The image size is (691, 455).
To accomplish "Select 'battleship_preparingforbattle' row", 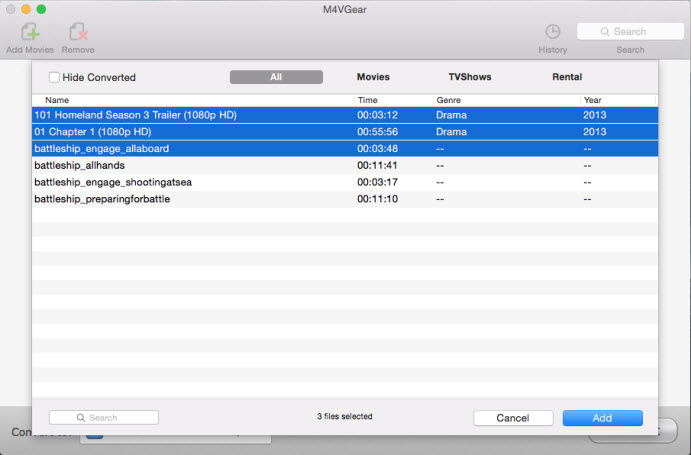I will pyautogui.click(x=345, y=199).
